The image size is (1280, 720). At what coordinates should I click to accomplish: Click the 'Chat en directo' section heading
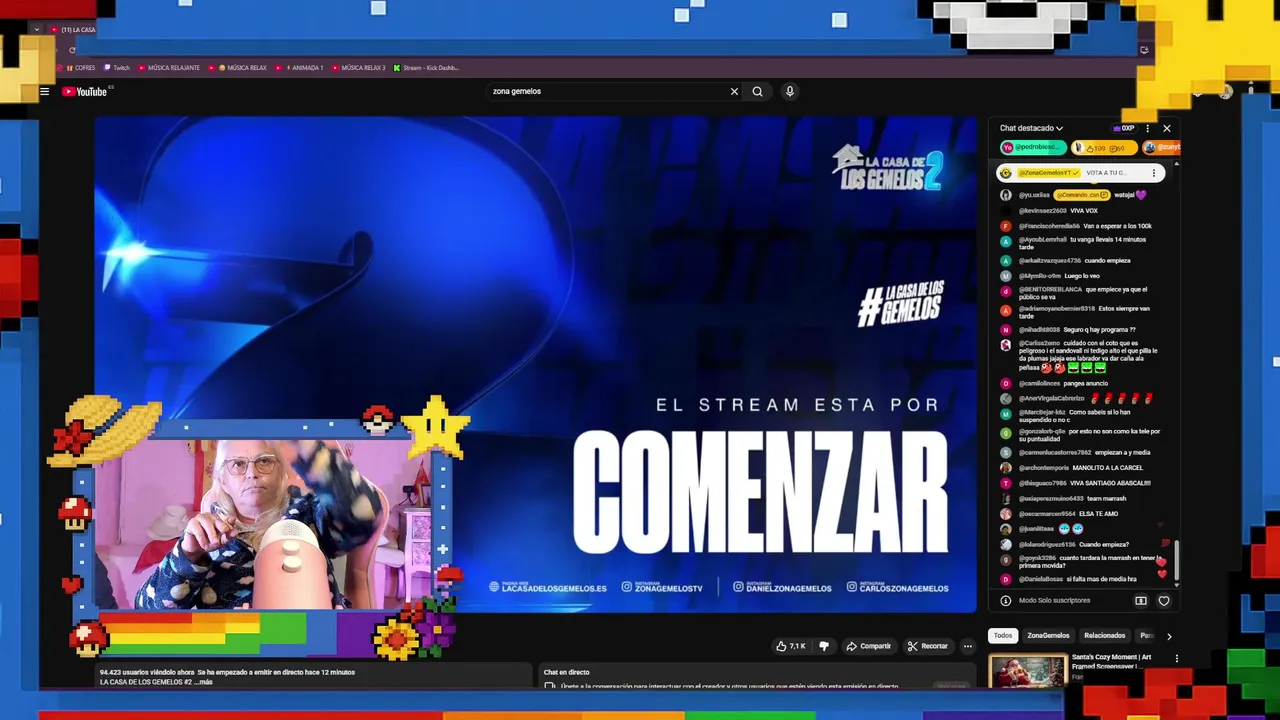(566, 673)
